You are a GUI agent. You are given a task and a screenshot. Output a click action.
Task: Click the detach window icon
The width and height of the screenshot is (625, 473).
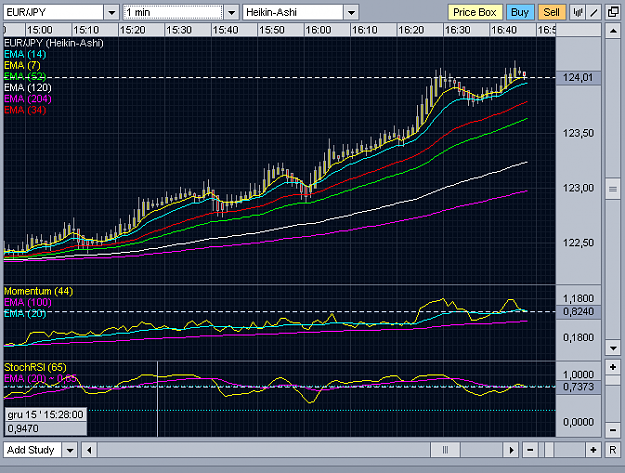coord(613,12)
